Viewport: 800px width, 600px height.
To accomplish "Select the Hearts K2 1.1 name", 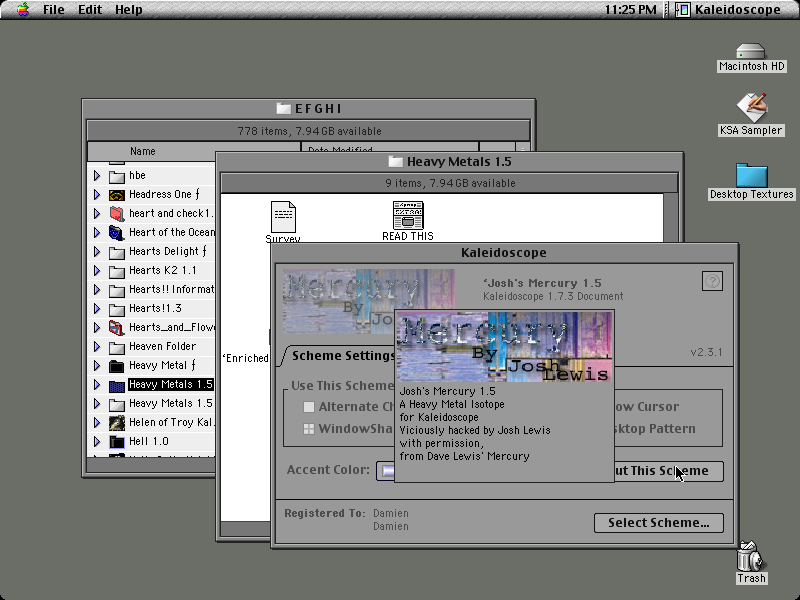I will (162, 270).
